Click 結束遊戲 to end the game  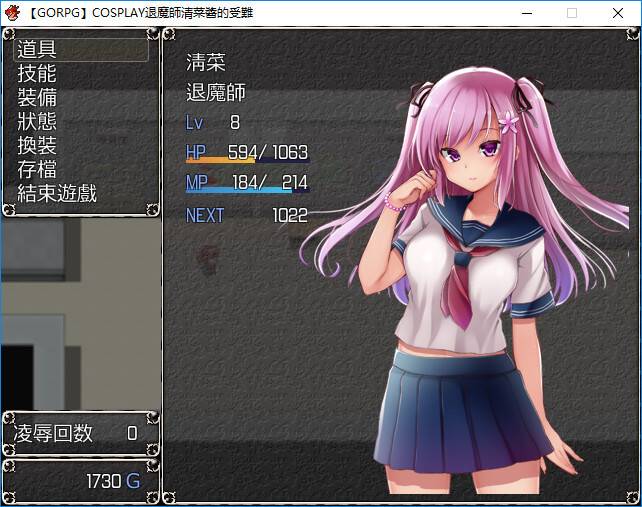pos(57,194)
